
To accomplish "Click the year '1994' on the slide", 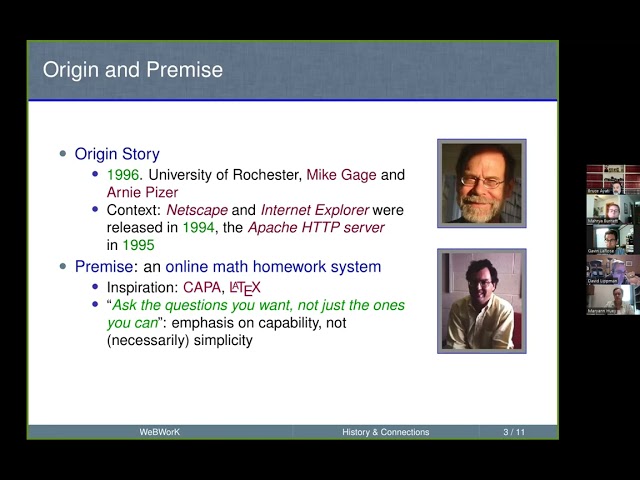I will 198,227.
